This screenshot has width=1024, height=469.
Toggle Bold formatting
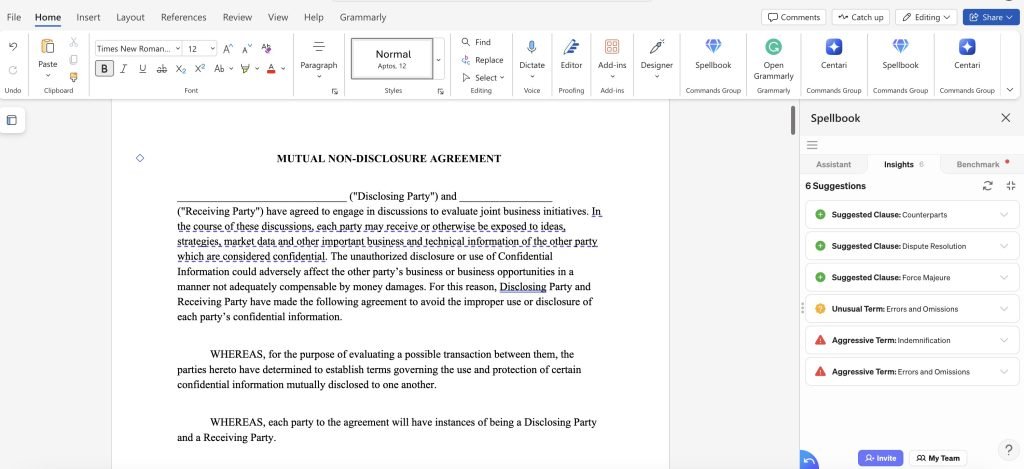point(104,68)
